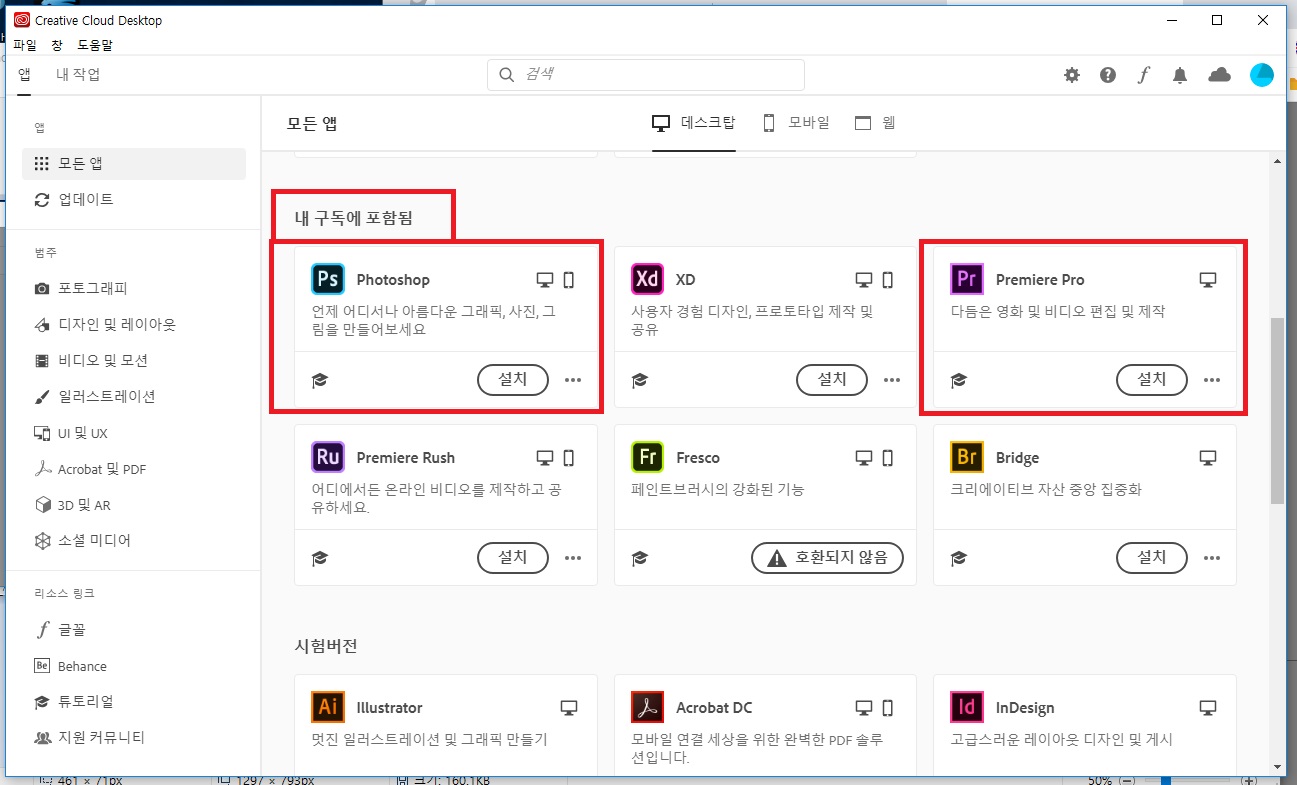The height and width of the screenshot is (785, 1297).
Task: Open more options for Photoshop
Action: coord(573,380)
